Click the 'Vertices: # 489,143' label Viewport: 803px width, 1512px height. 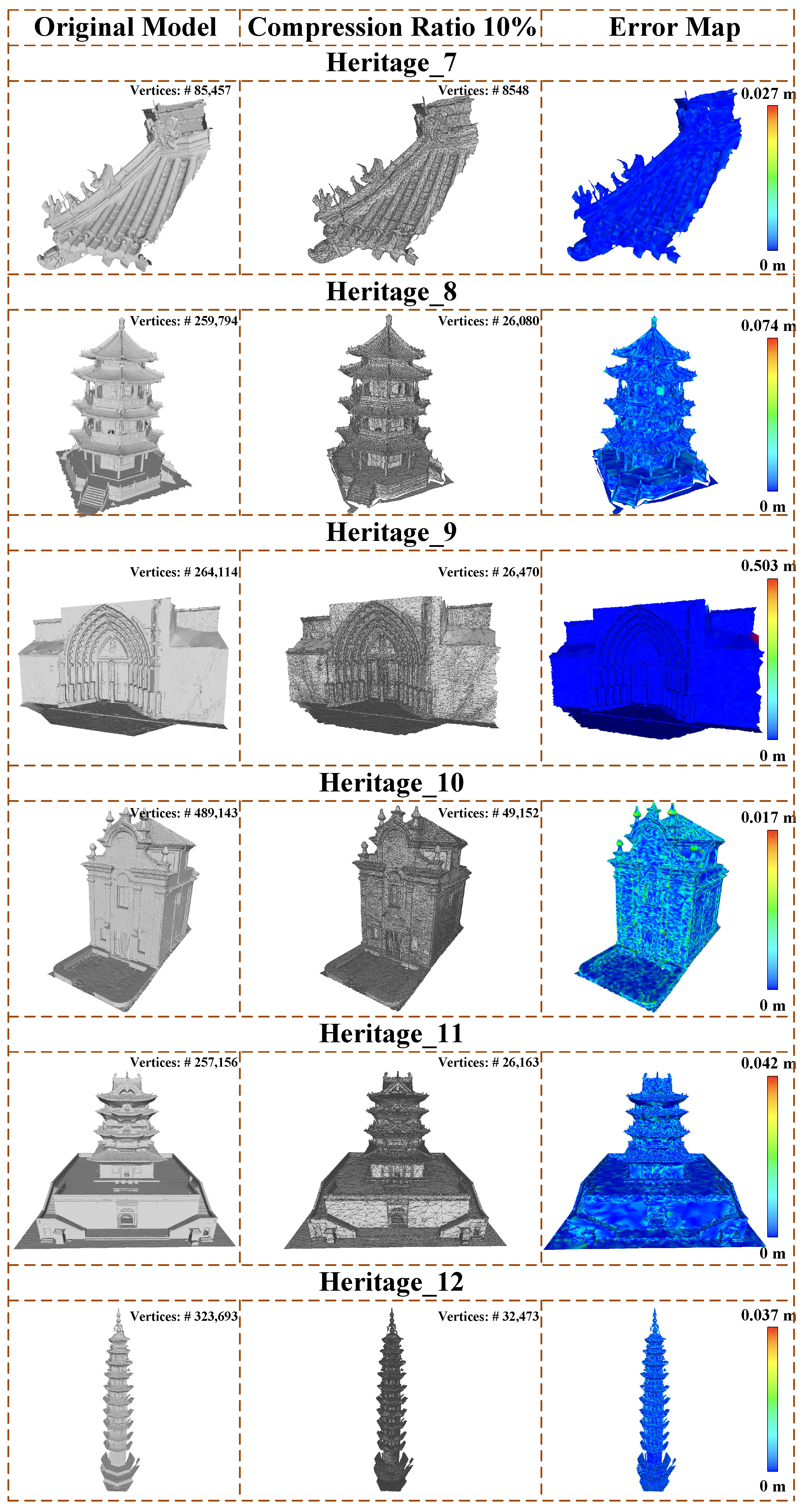tap(184, 813)
